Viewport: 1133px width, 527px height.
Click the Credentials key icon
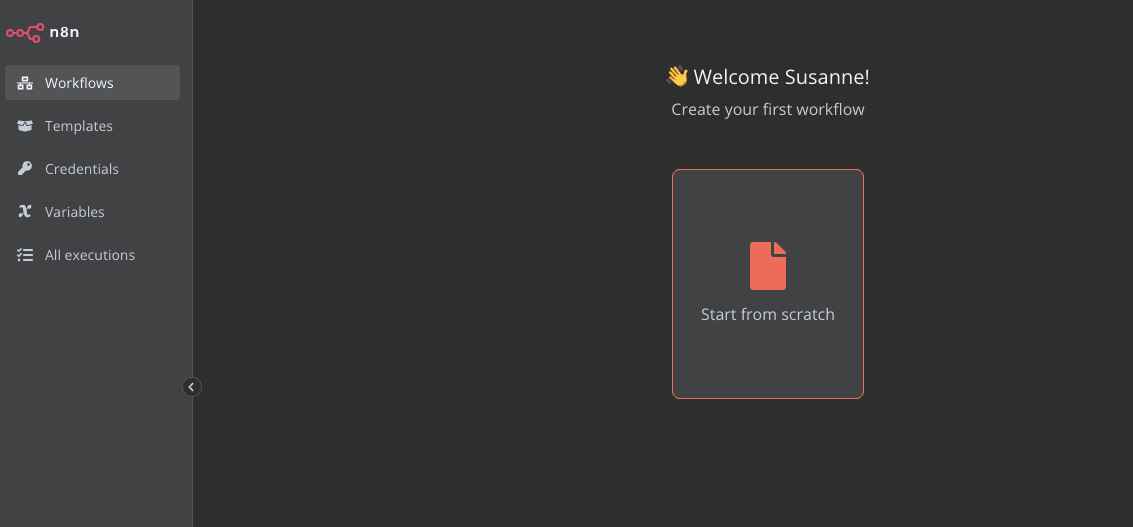tap(25, 169)
